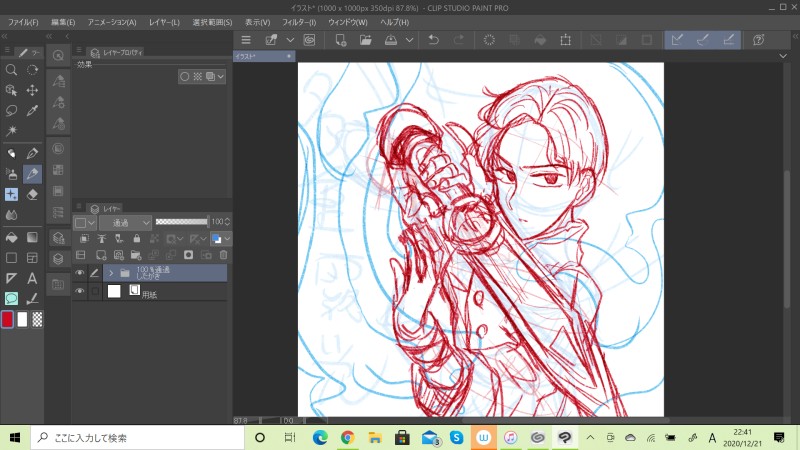Select the Correct line tool

click(x=32, y=298)
